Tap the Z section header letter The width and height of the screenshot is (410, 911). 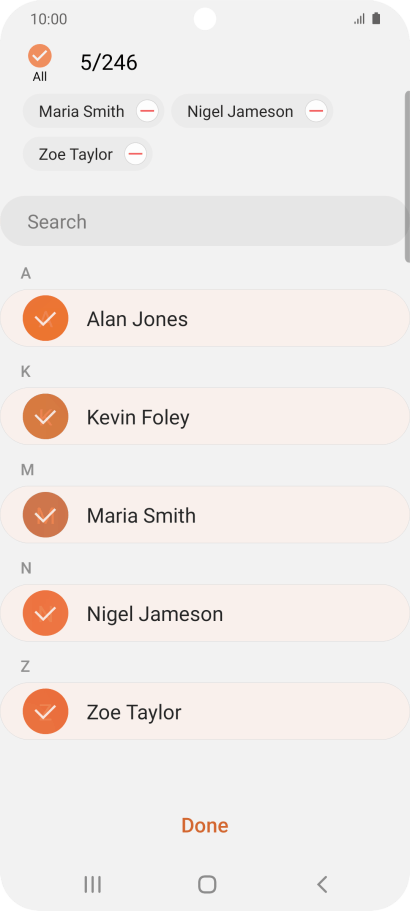[x=25, y=666]
